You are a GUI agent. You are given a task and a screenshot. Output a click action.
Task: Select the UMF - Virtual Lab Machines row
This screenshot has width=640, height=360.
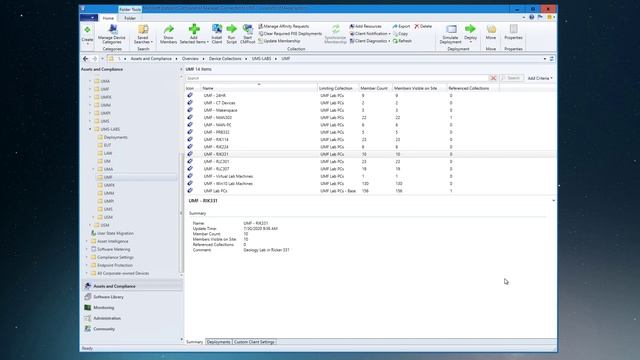[370, 176]
